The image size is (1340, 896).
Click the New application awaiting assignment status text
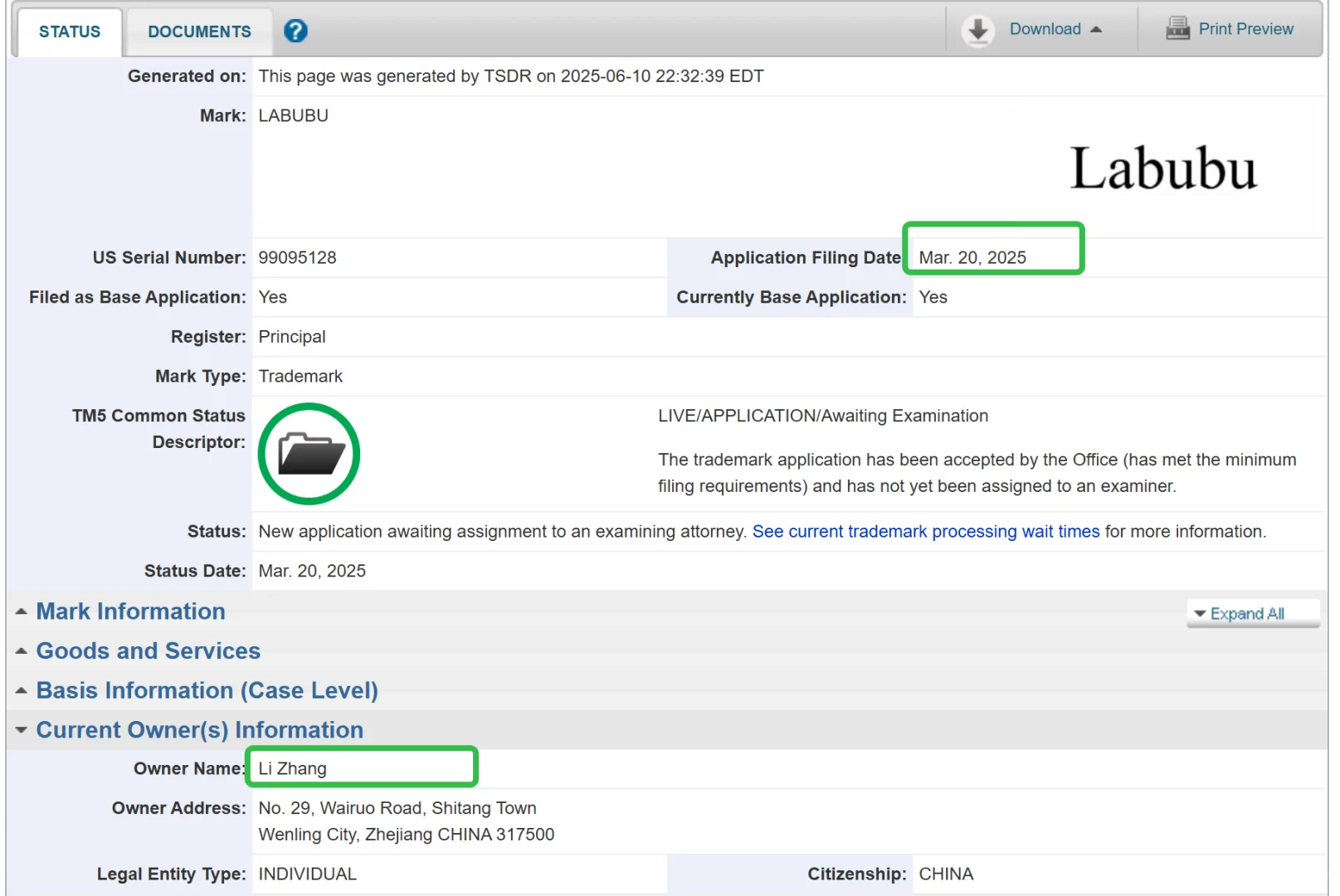pos(503,532)
